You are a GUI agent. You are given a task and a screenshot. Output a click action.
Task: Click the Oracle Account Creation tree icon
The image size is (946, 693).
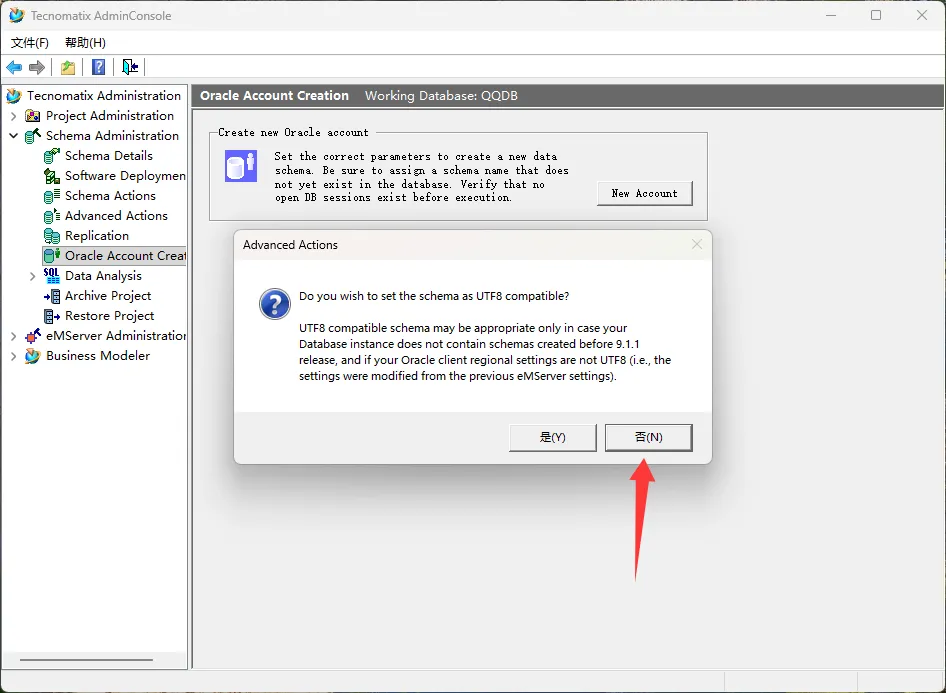(x=52, y=256)
